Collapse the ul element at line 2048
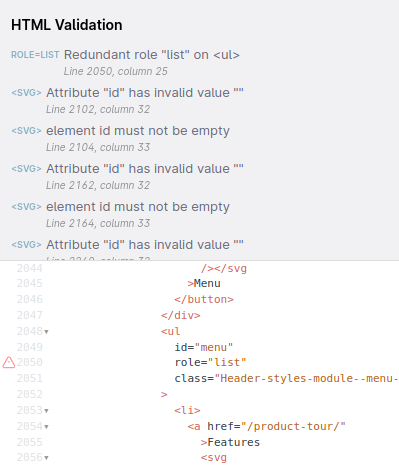Image resolution: width=399 pixels, height=468 pixels. [46, 332]
